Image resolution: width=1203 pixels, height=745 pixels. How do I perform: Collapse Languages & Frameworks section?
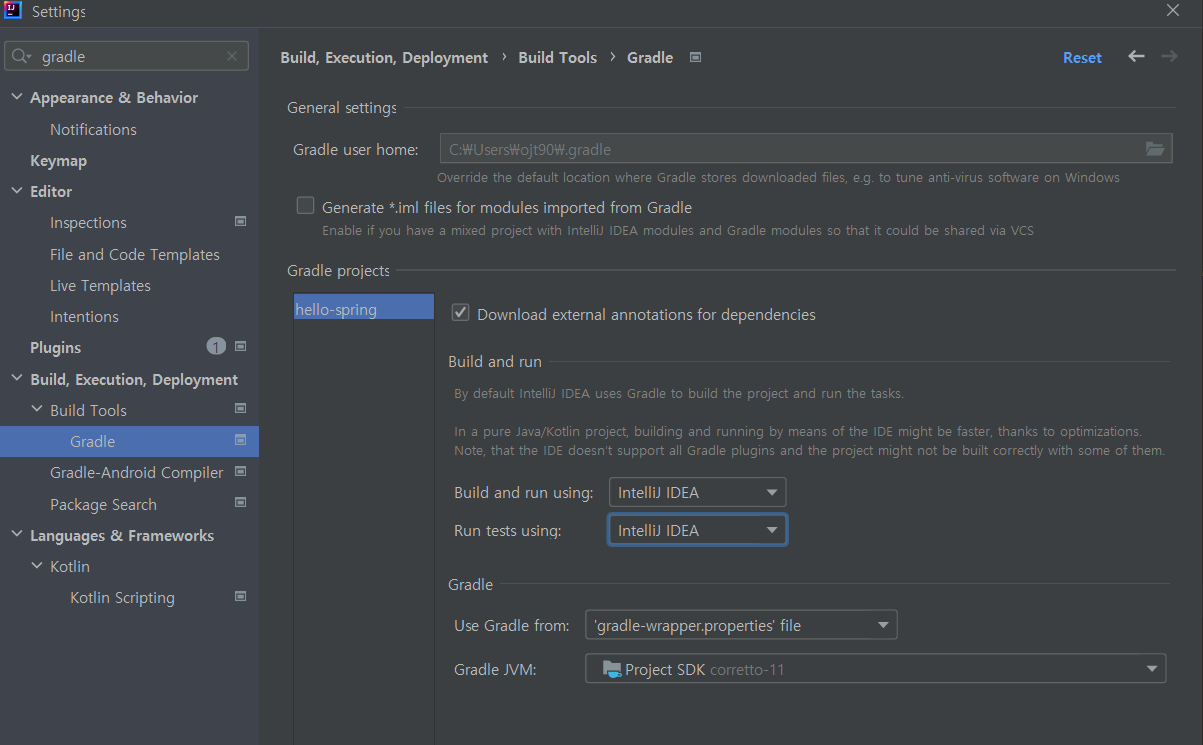(x=16, y=535)
